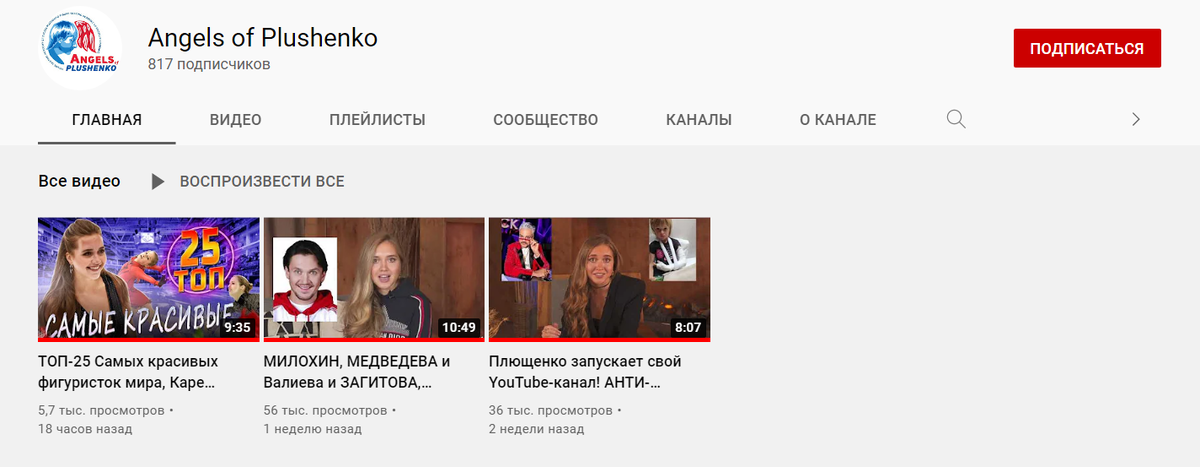This screenshot has height=467, width=1200.
Task: Click the play triangle next to ВОСПРОИЗВЕСТИ ВСЕ
Action: [x=157, y=182]
